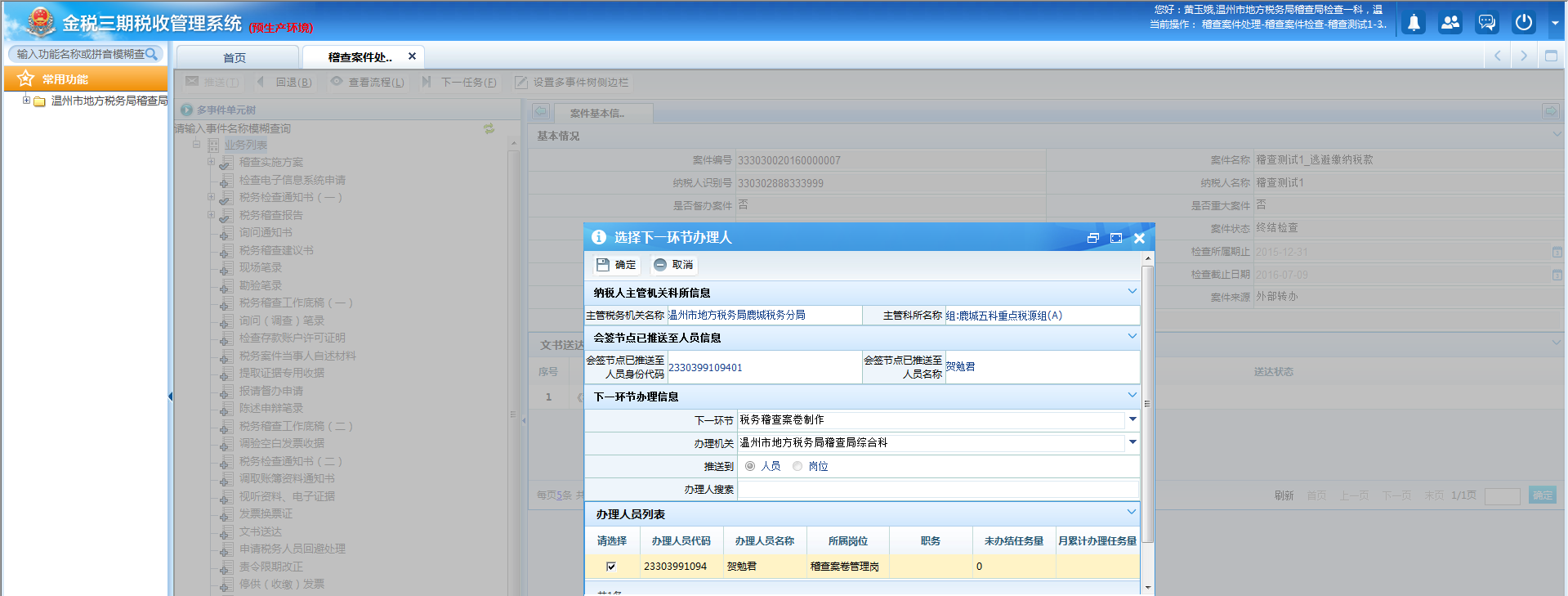Select the 人员 radio option
1568x596 pixels.
point(750,466)
